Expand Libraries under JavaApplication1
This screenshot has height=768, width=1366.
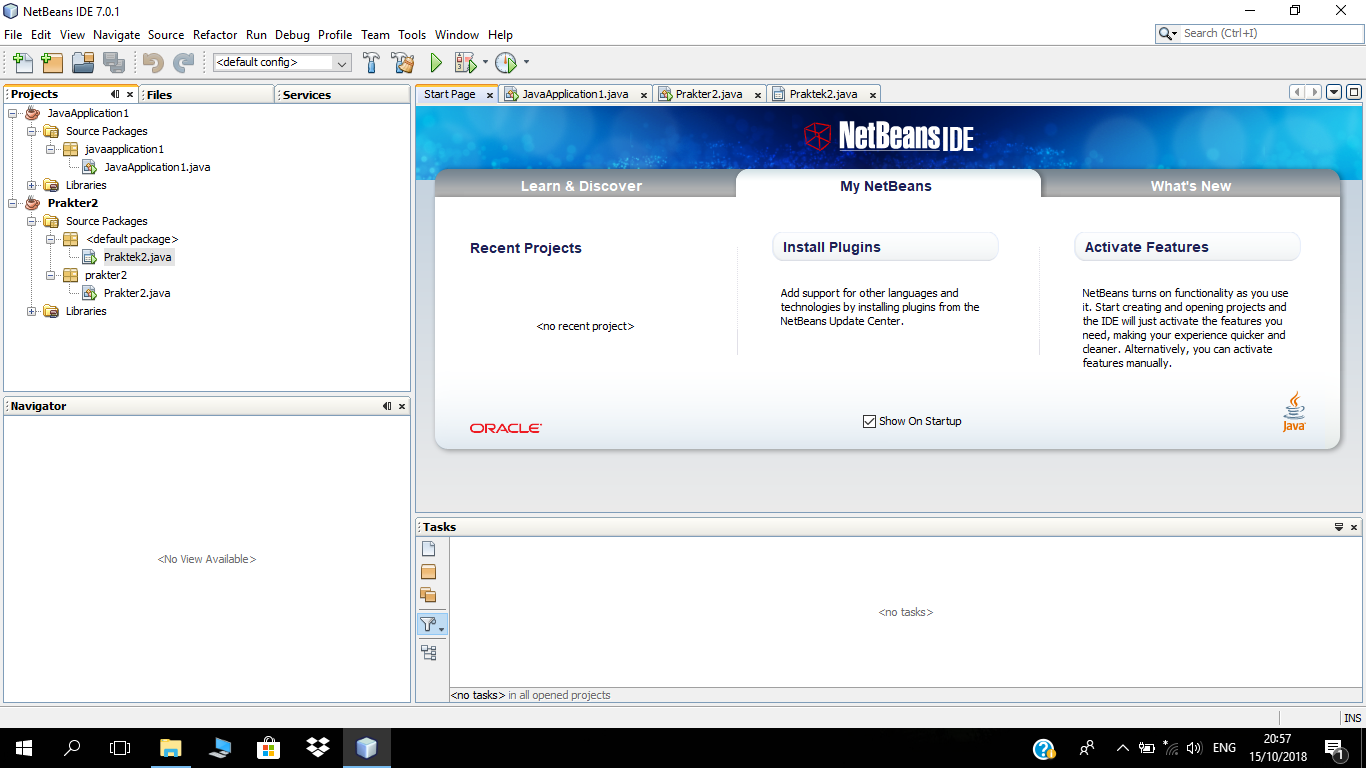(x=32, y=185)
